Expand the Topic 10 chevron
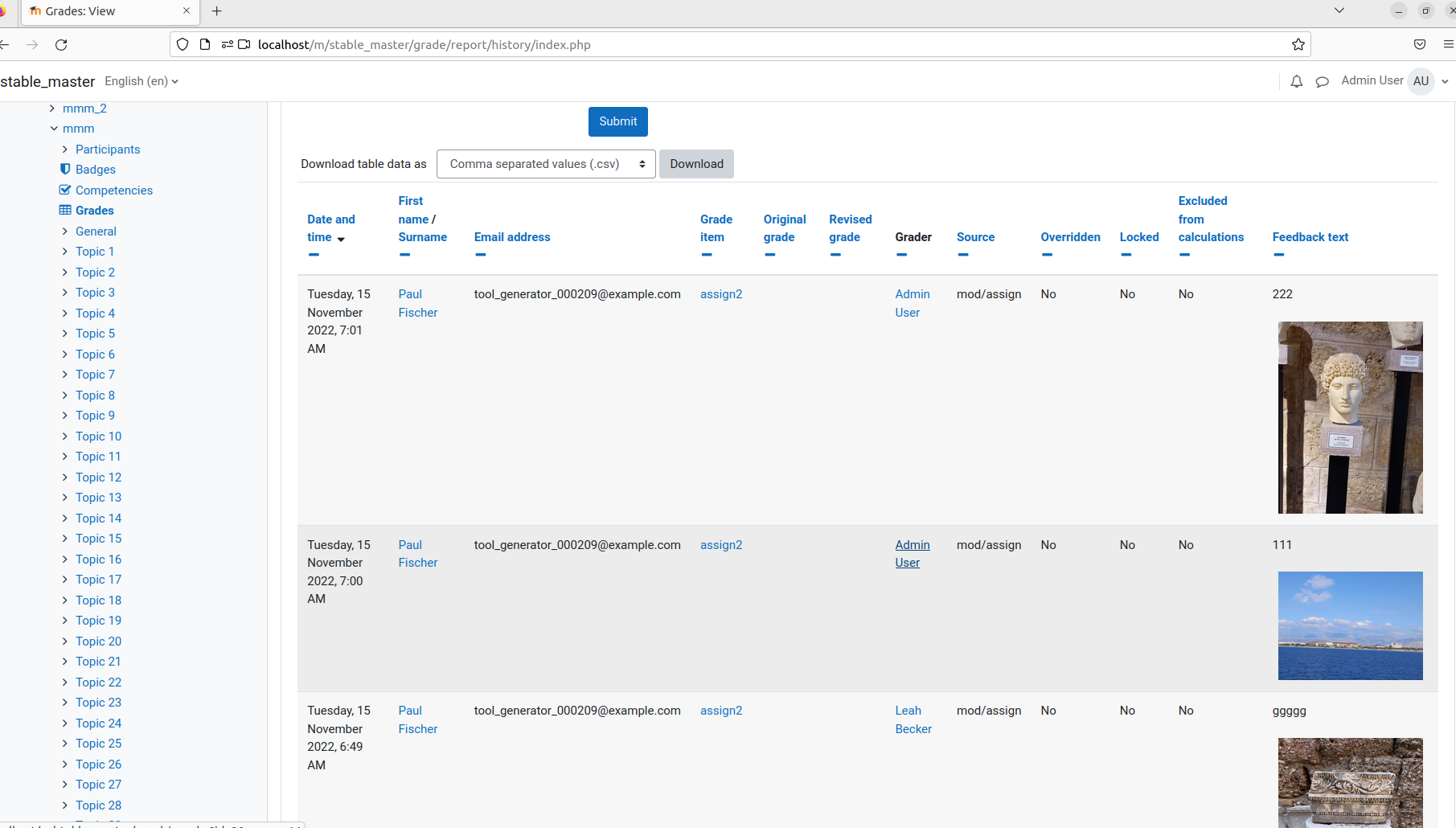 [x=65, y=436]
